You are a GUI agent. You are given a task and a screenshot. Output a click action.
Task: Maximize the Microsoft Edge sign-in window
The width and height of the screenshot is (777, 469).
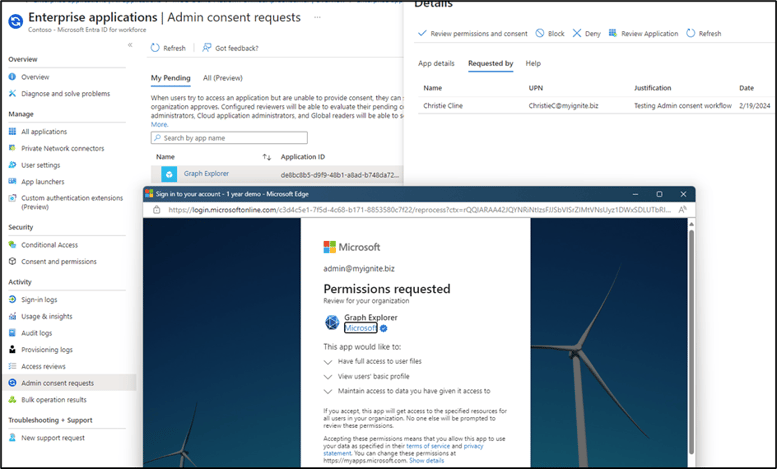point(659,194)
